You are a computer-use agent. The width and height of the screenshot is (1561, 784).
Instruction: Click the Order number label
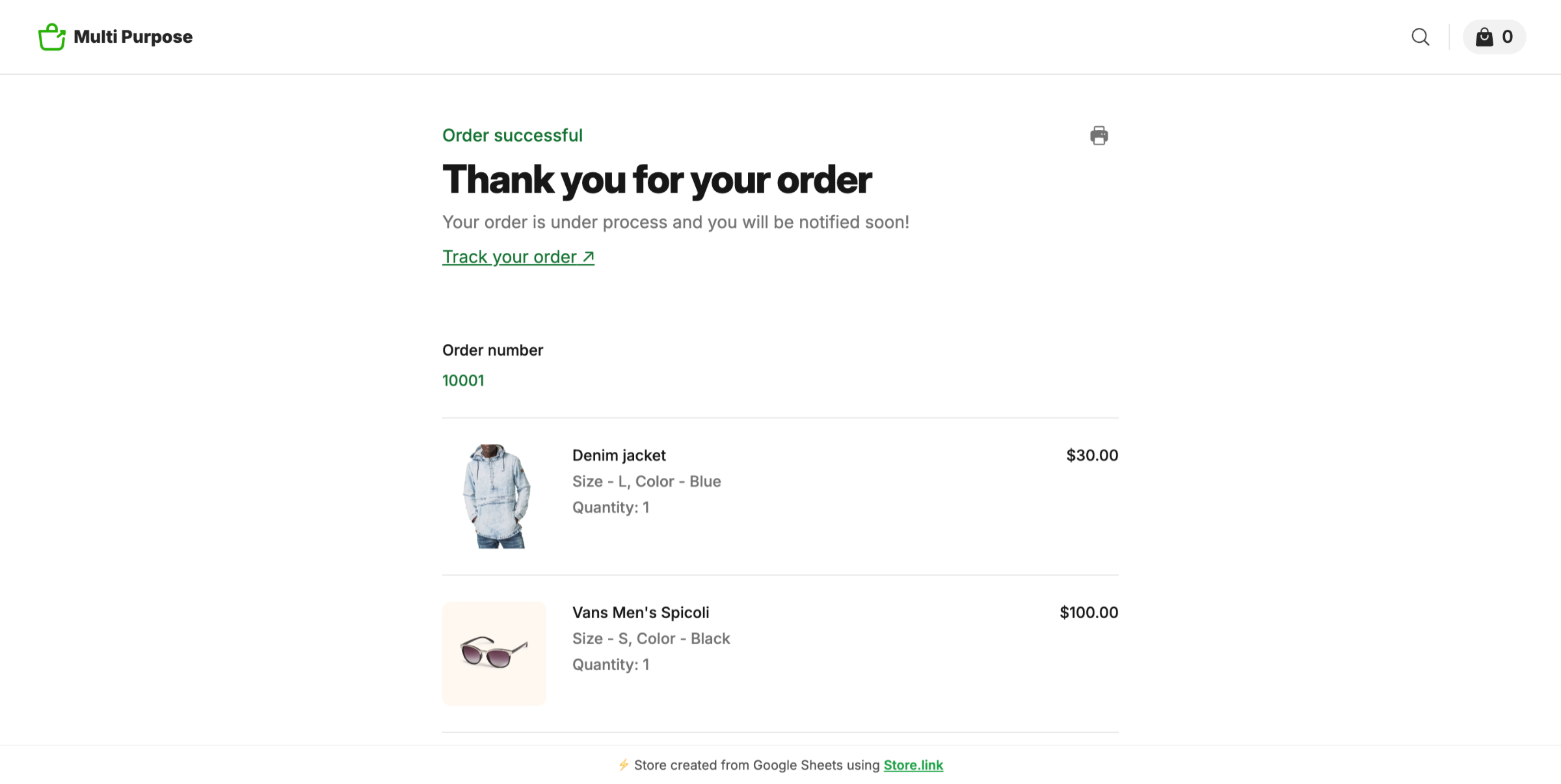492,350
